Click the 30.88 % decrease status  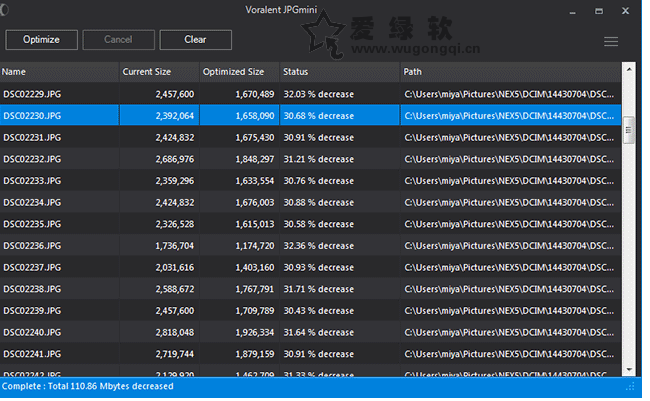coord(319,202)
